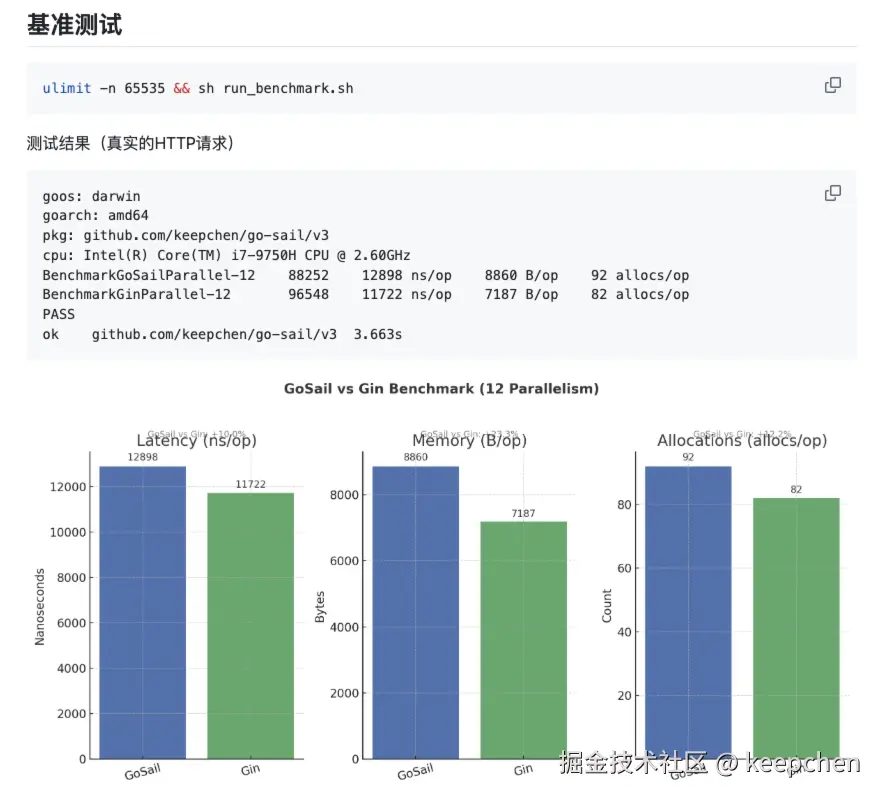Viewport: 884px width, 800px height.
Task: Select the 'goarch: amd64' line
Action: point(95,215)
